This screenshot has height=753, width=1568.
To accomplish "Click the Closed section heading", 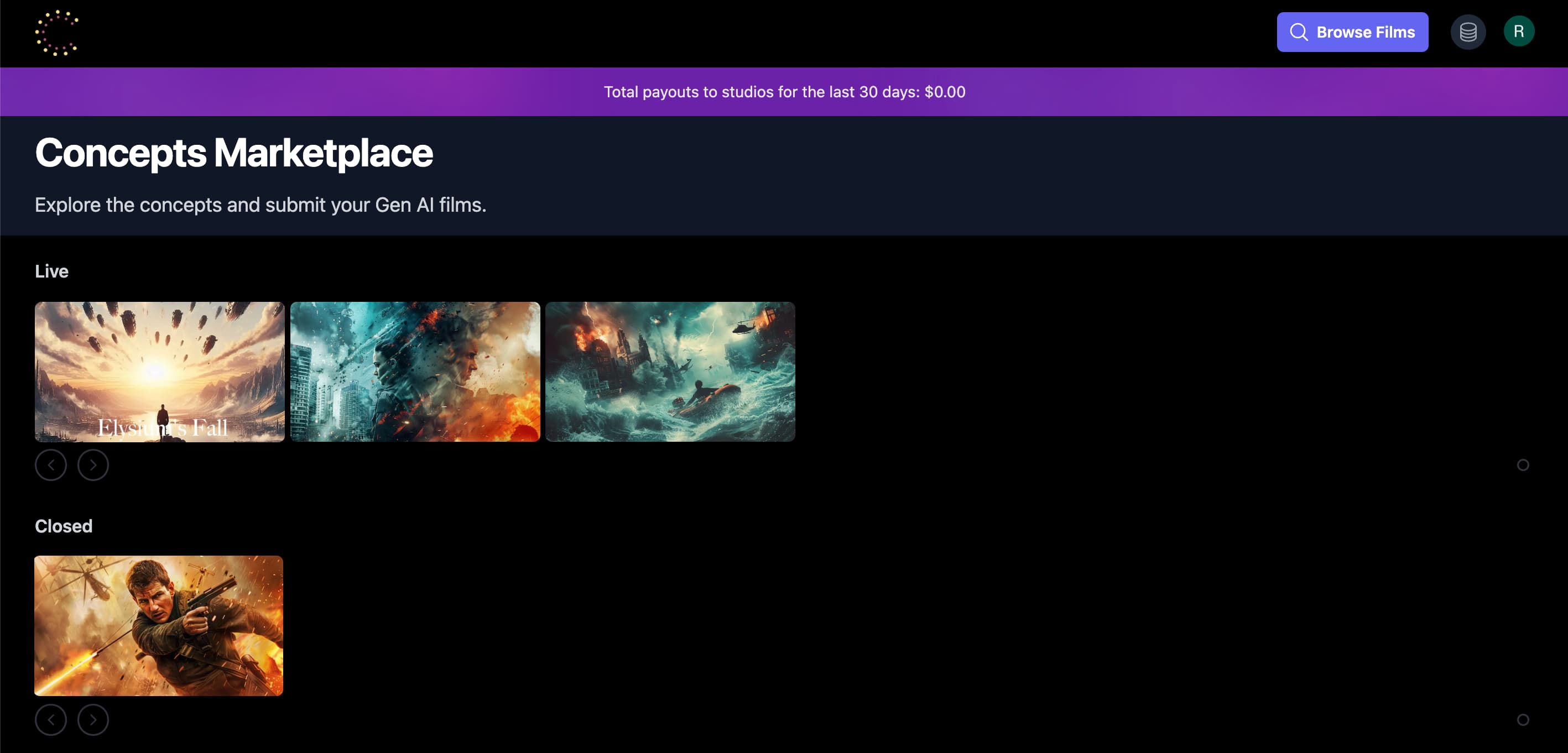I will tap(63, 526).
